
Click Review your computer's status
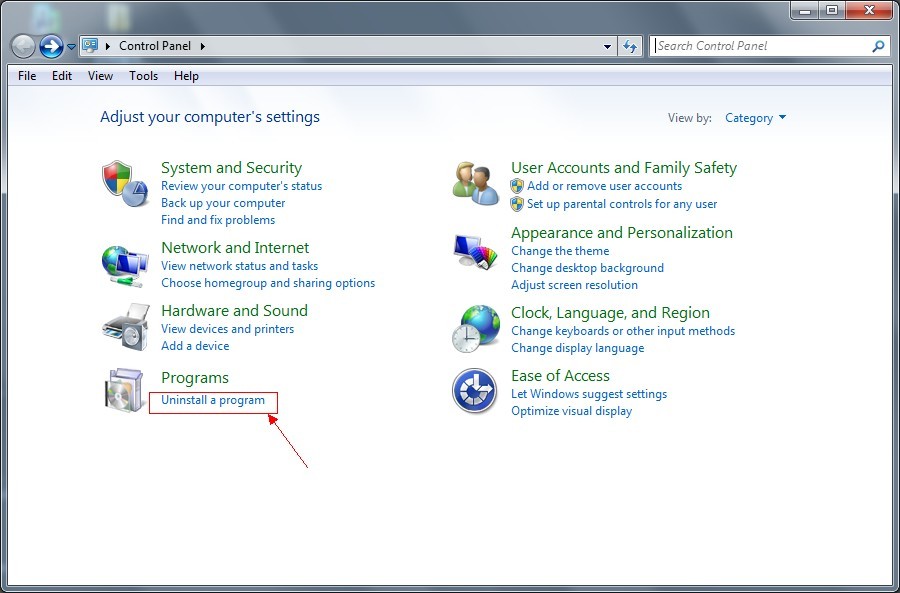pyautogui.click(x=242, y=186)
